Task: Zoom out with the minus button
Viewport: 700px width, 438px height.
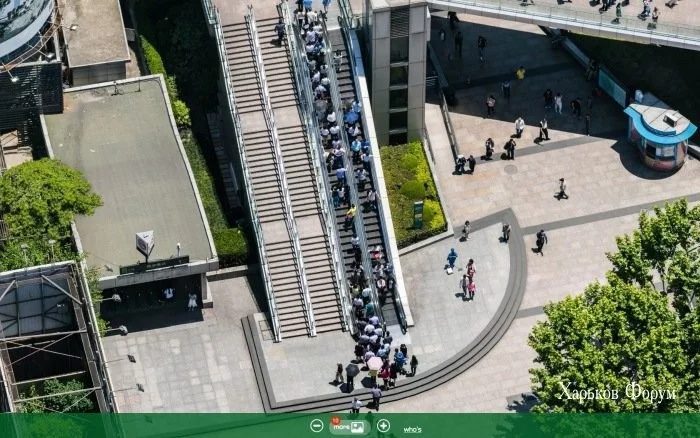Action: pos(317,425)
